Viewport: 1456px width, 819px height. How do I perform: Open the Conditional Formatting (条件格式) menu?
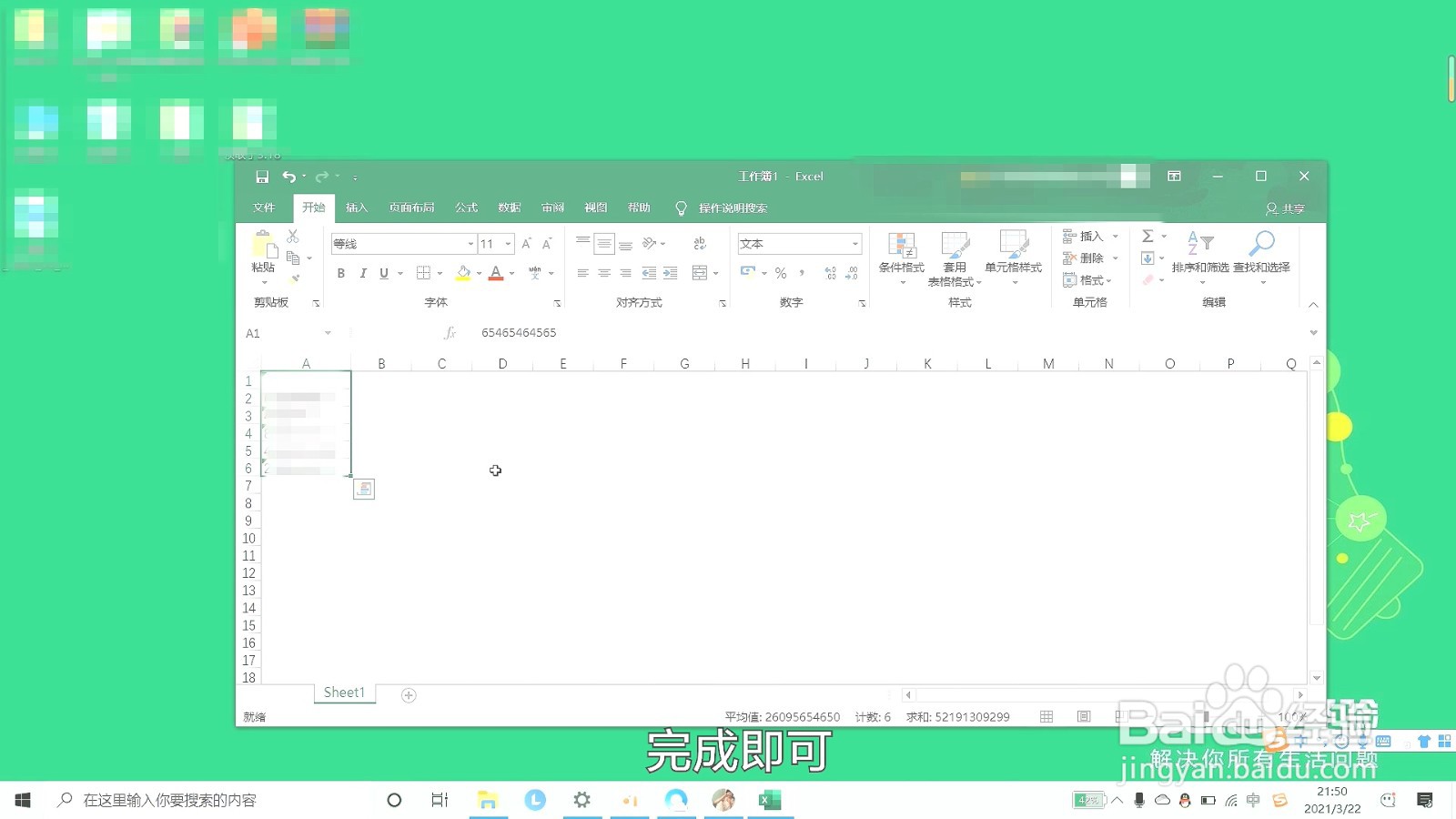pos(902,258)
